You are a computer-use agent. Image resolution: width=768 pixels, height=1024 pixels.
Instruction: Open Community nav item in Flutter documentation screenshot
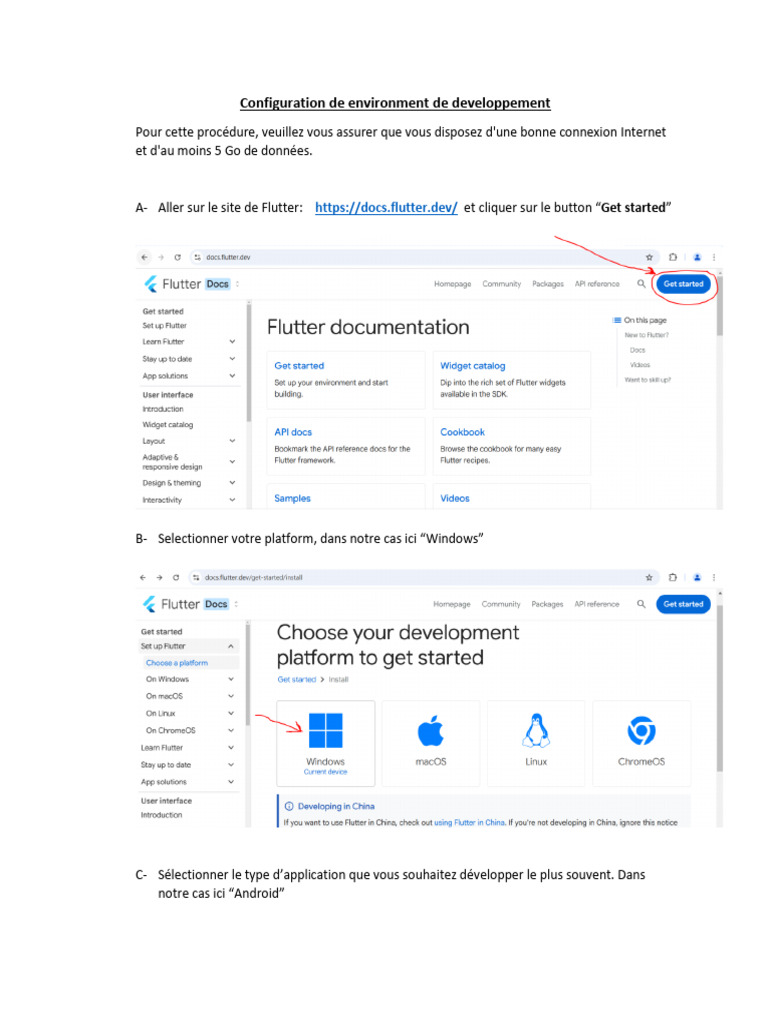click(x=502, y=284)
